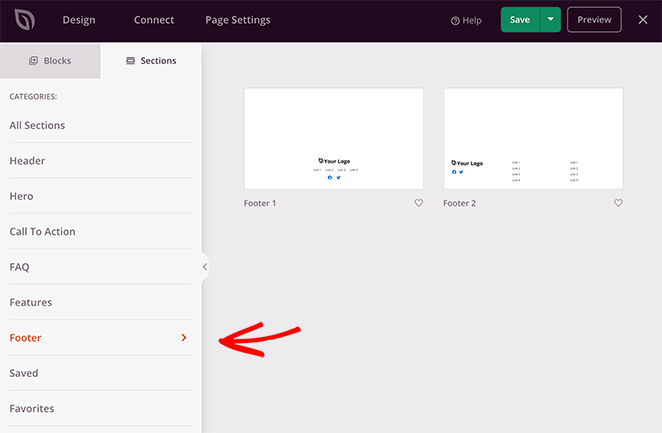Select the Hero category
This screenshot has height=433, width=662.
[20, 196]
